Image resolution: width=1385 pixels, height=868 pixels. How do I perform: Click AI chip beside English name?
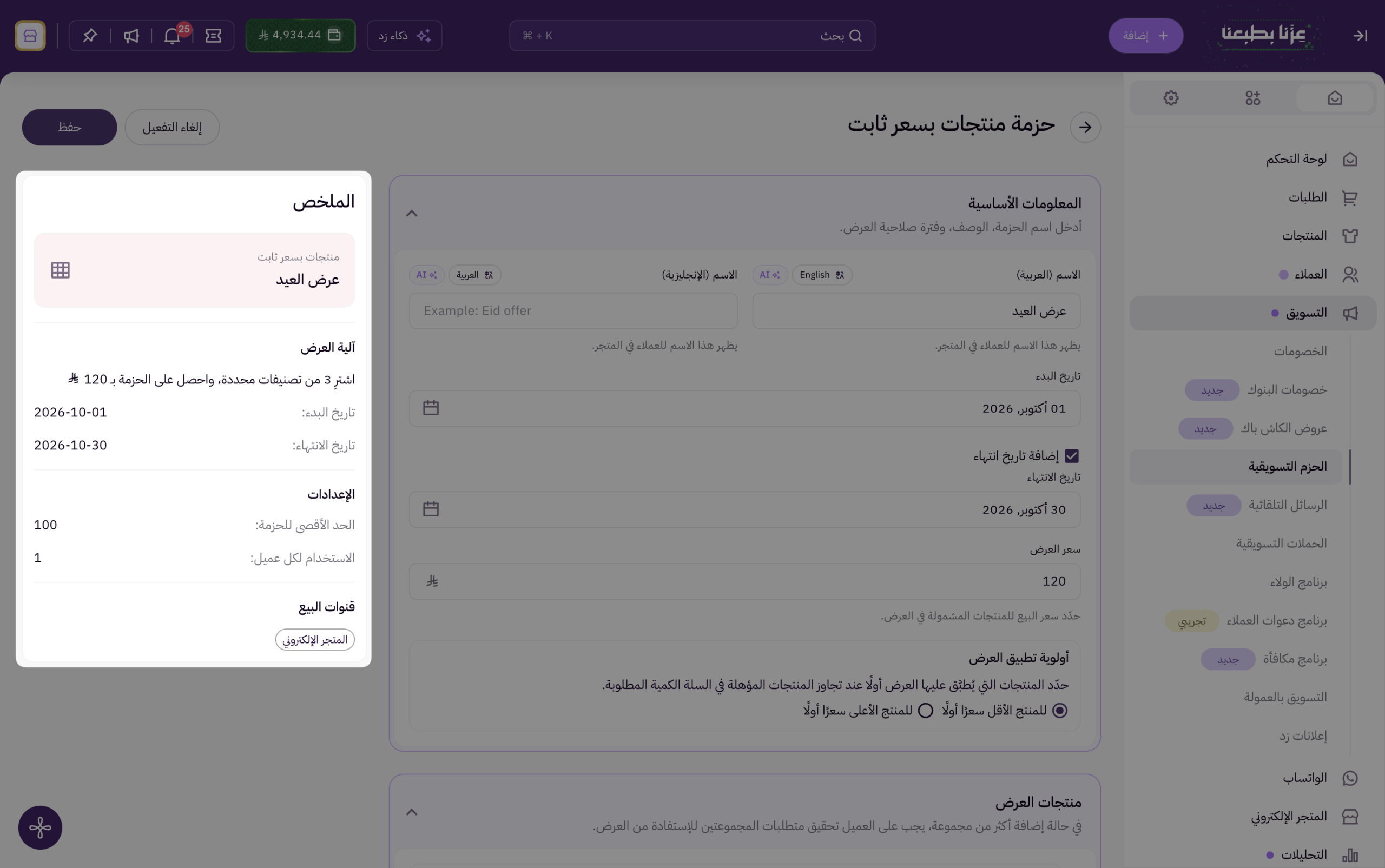(x=426, y=275)
